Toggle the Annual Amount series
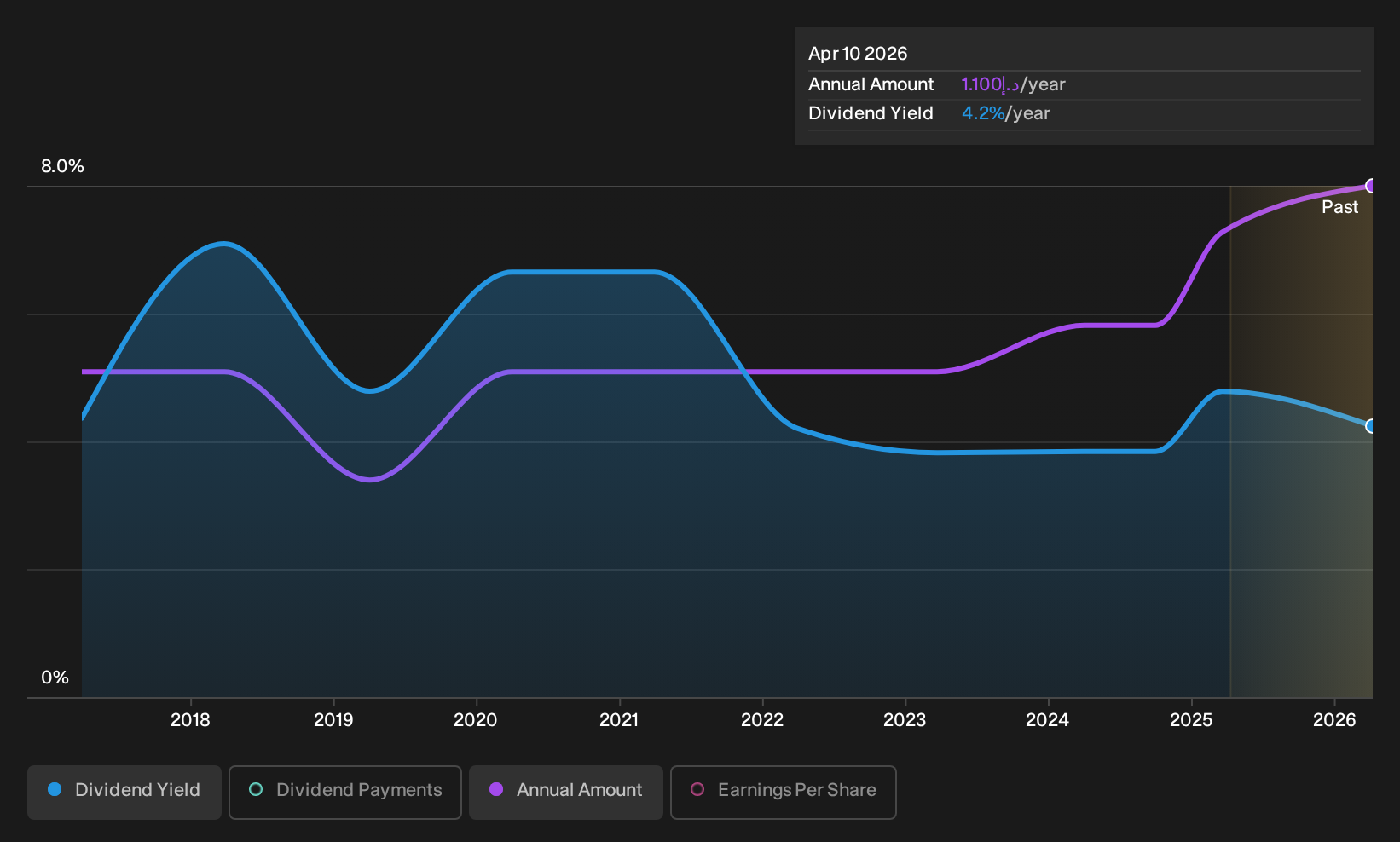The width and height of the screenshot is (1400, 842). tap(566, 793)
